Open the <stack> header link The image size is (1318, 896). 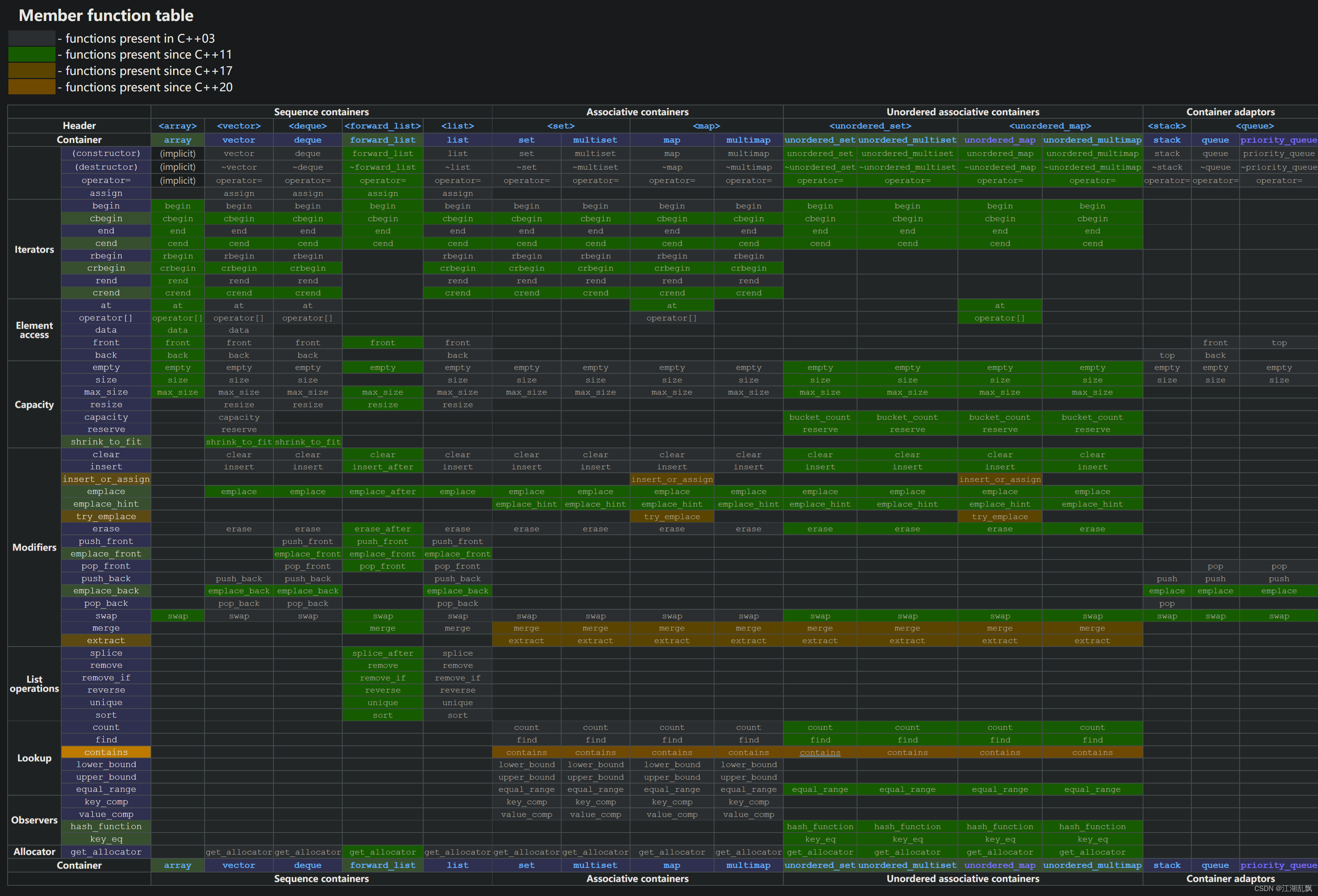coord(1167,126)
